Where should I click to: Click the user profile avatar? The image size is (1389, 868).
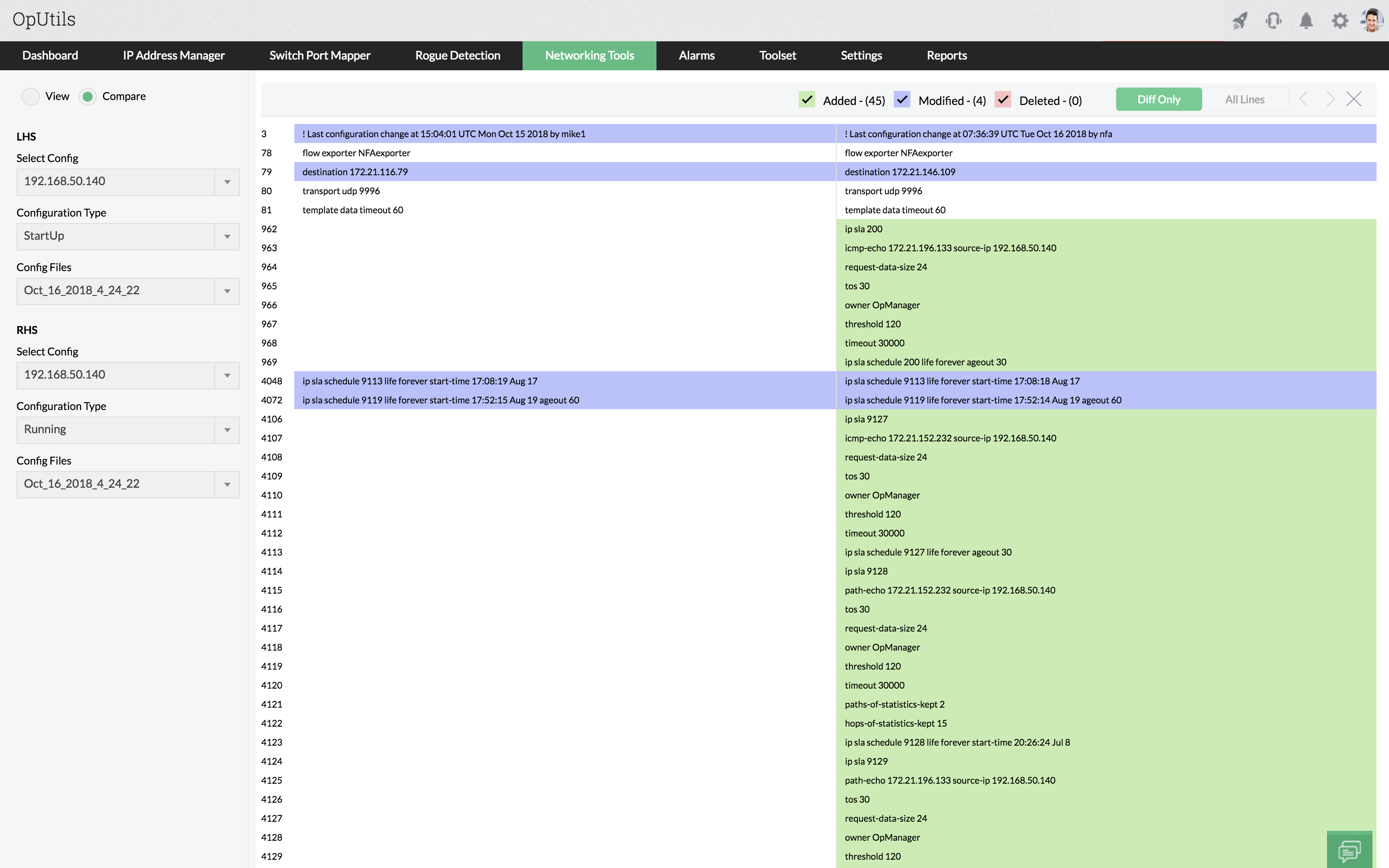coord(1372,21)
